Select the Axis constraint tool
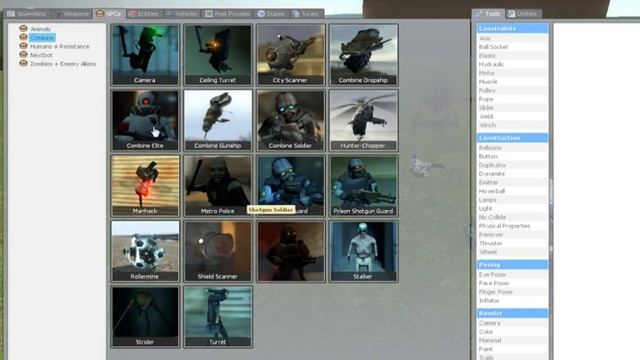The image size is (640, 360). pyautogui.click(x=512, y=38)
